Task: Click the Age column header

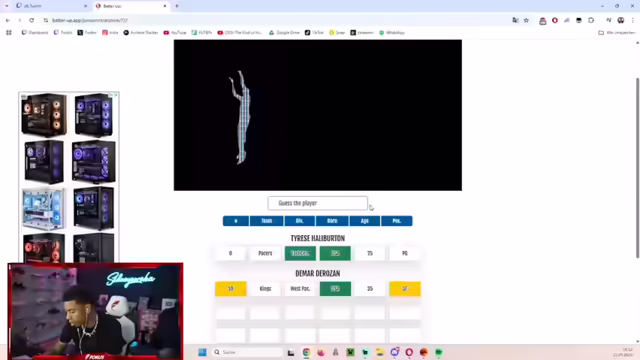Action: 364,221
